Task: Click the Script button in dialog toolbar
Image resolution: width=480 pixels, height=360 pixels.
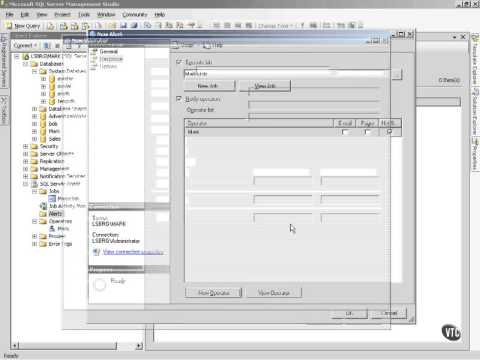Action: (x=183, y=45)
